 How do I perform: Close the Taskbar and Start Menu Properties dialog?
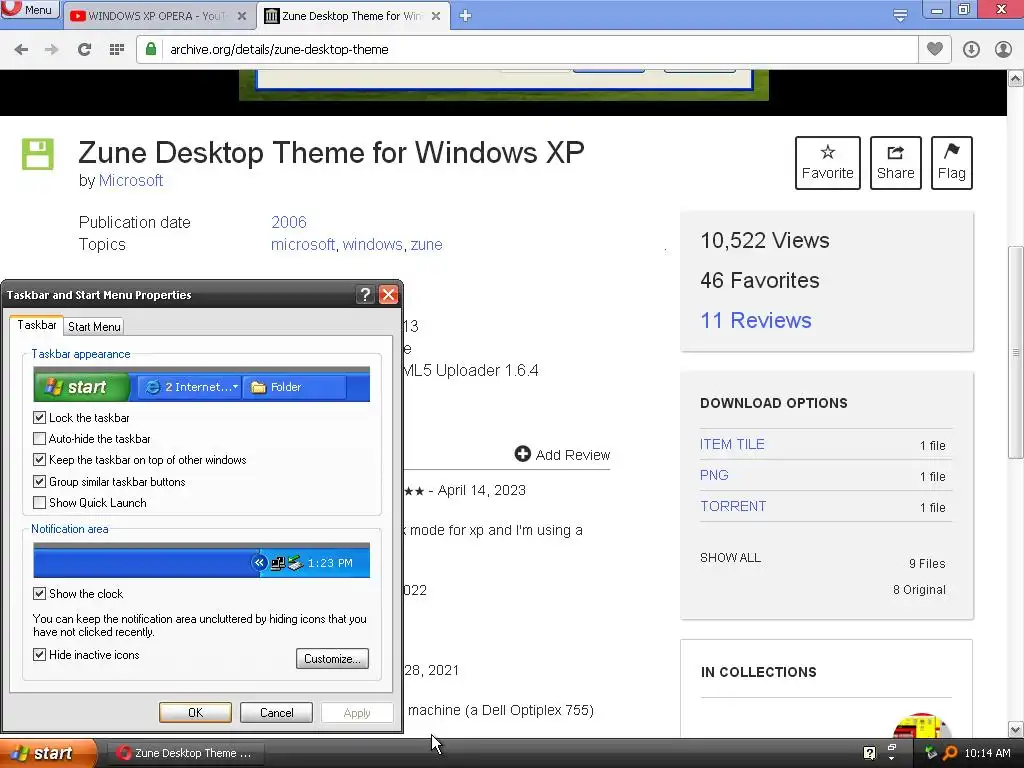389,295
